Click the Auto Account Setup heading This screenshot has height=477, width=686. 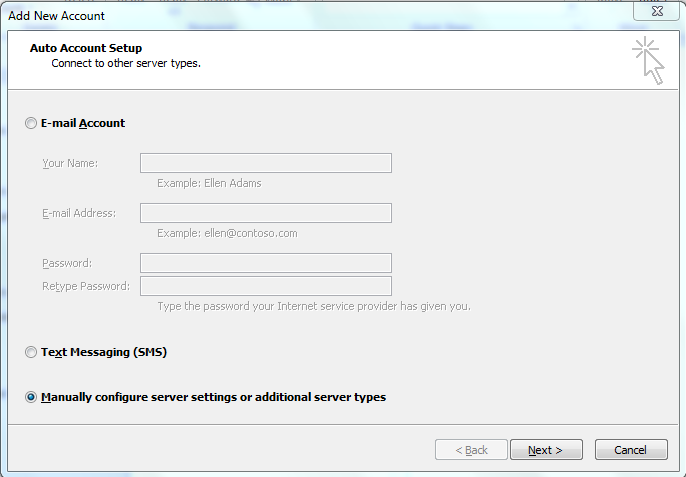86,48
